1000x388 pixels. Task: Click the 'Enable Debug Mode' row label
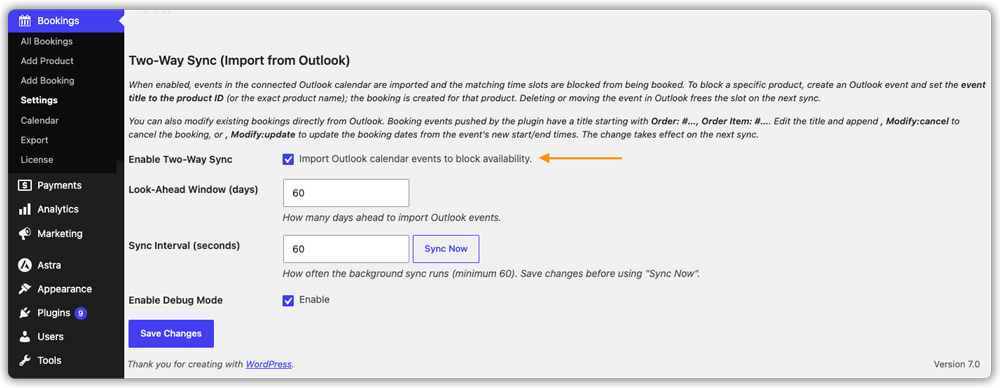pos(176,300)
